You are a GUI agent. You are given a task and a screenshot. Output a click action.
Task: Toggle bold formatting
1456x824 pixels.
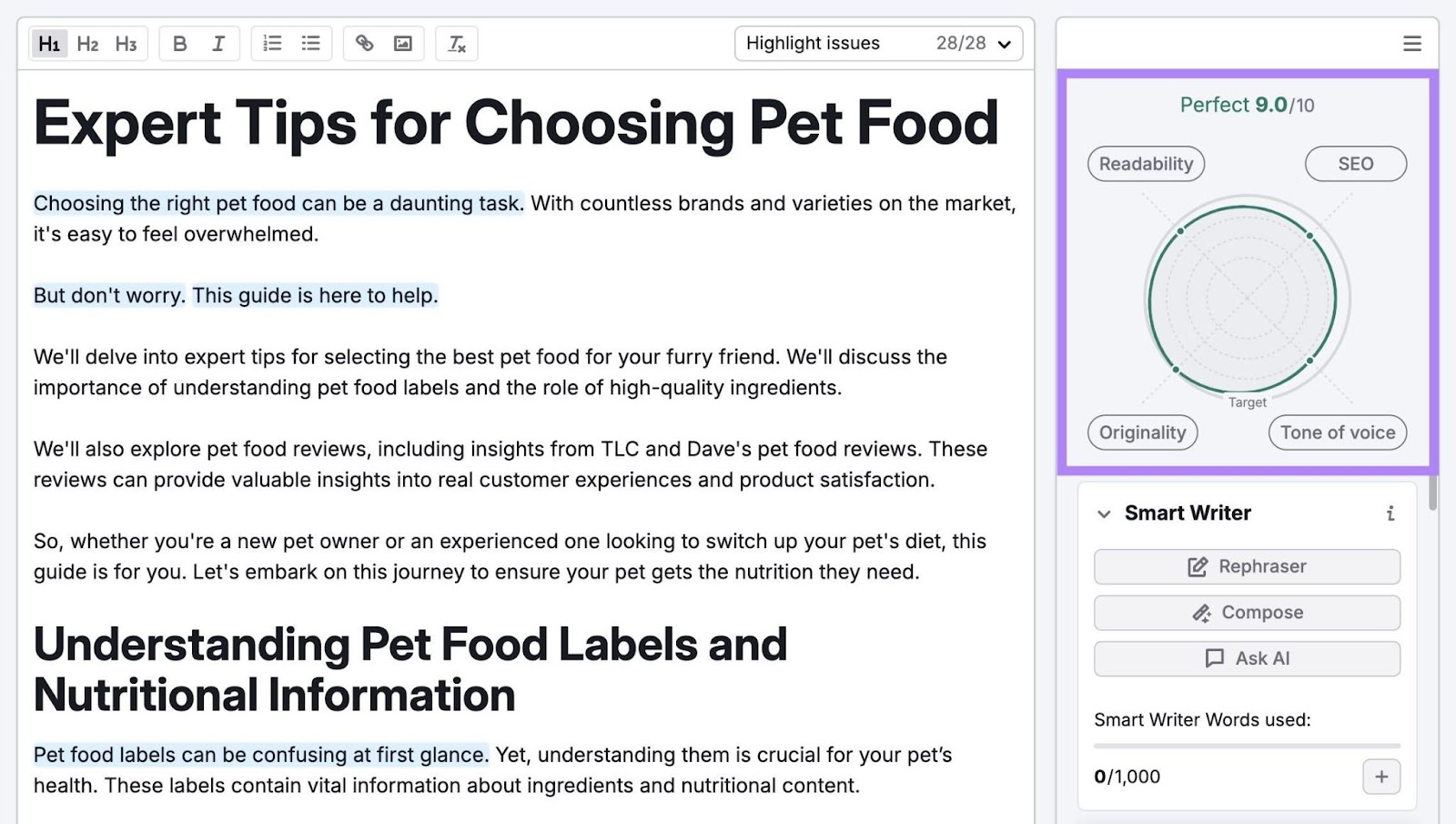coord(180,44)
